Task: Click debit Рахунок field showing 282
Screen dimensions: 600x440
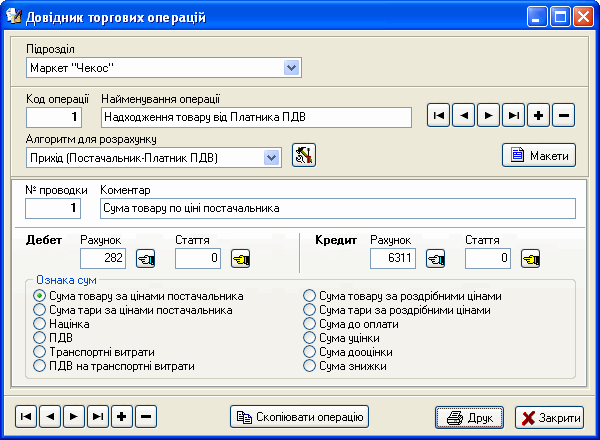Action: 103,258
